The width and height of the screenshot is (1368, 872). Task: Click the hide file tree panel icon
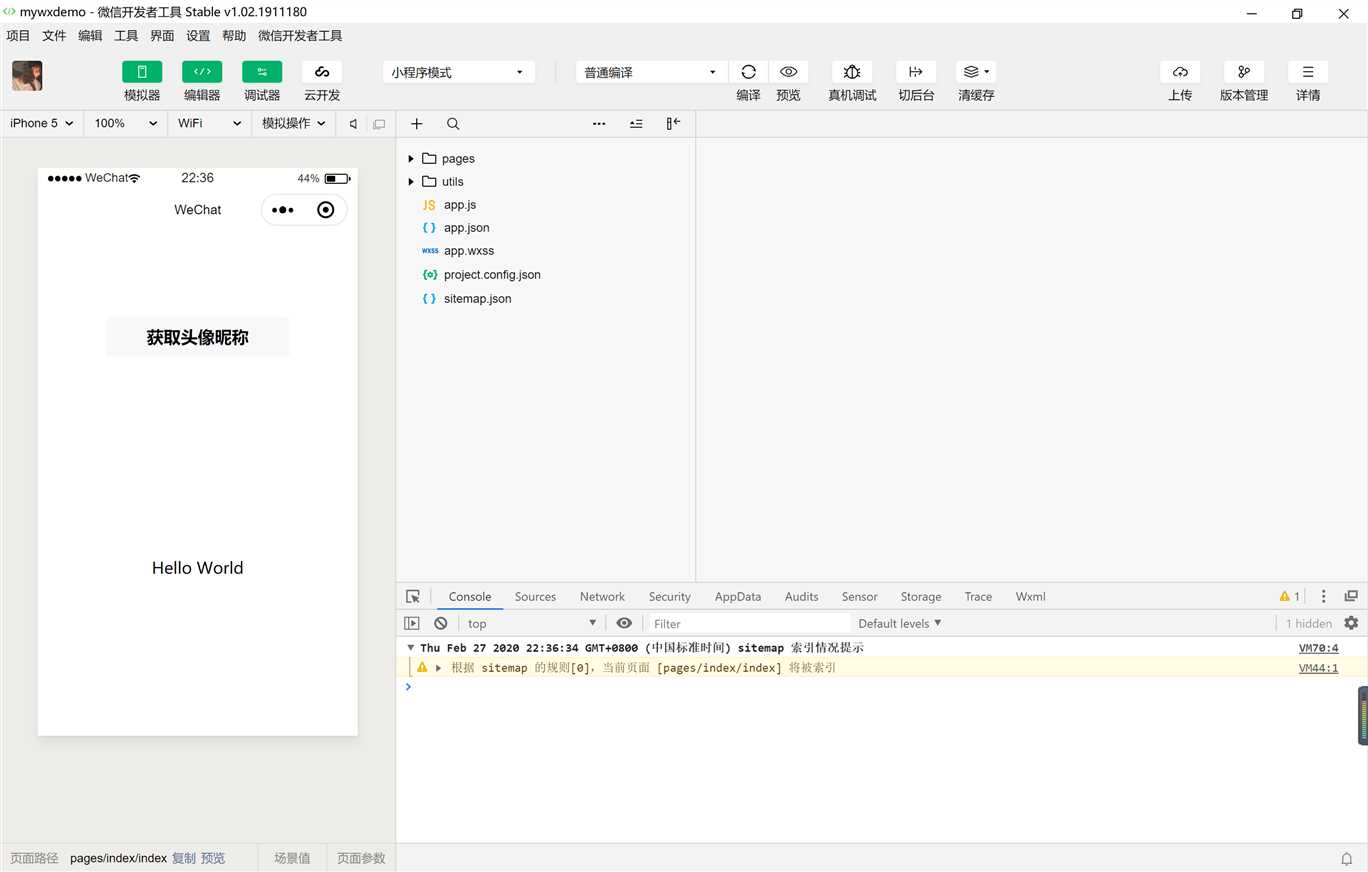673,124
